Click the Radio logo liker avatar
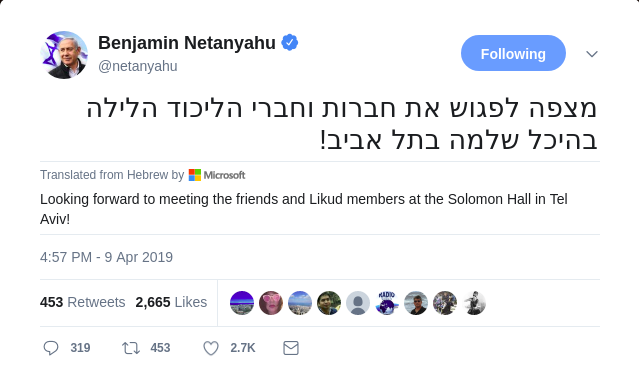639x386 pixels. click(x=387, y=303)
